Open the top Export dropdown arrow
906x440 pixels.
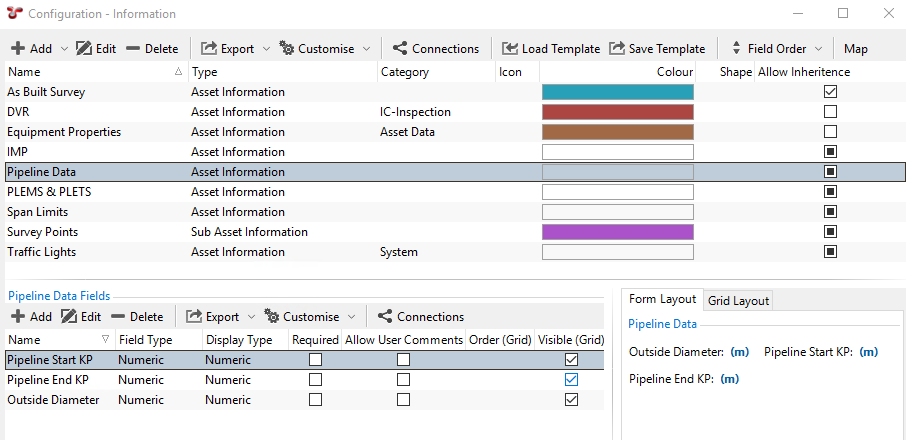point(266,49)
